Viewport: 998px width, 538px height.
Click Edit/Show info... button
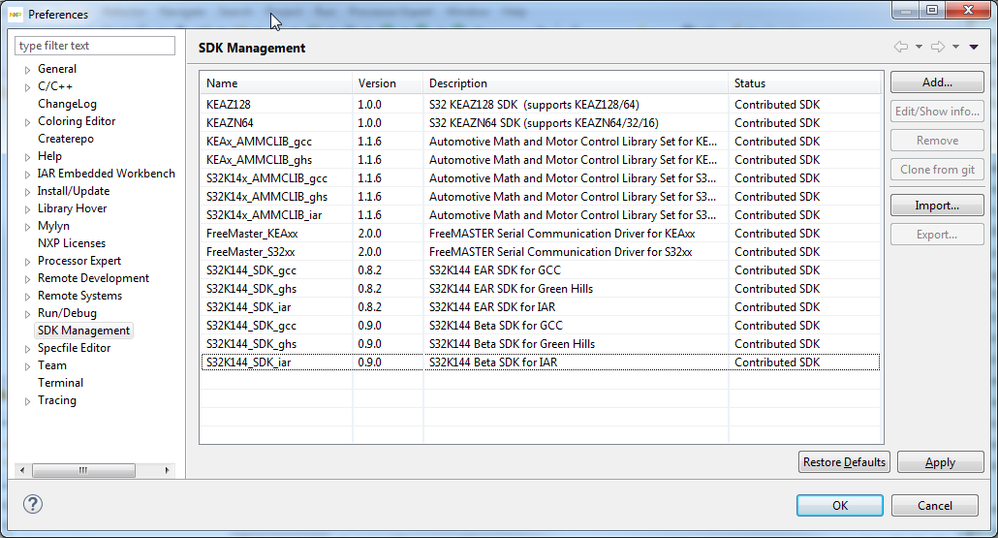point(937,111)
